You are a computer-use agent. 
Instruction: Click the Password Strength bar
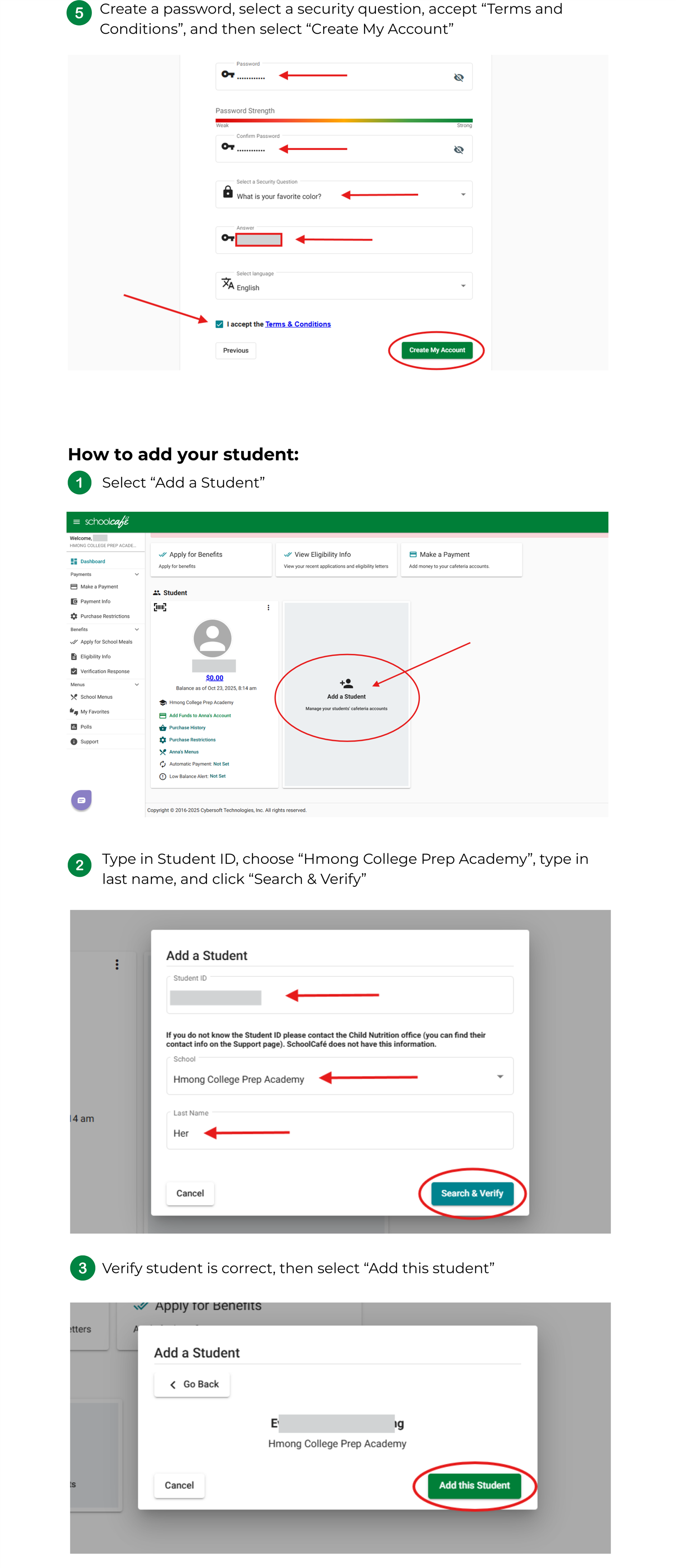coord(343,120)
